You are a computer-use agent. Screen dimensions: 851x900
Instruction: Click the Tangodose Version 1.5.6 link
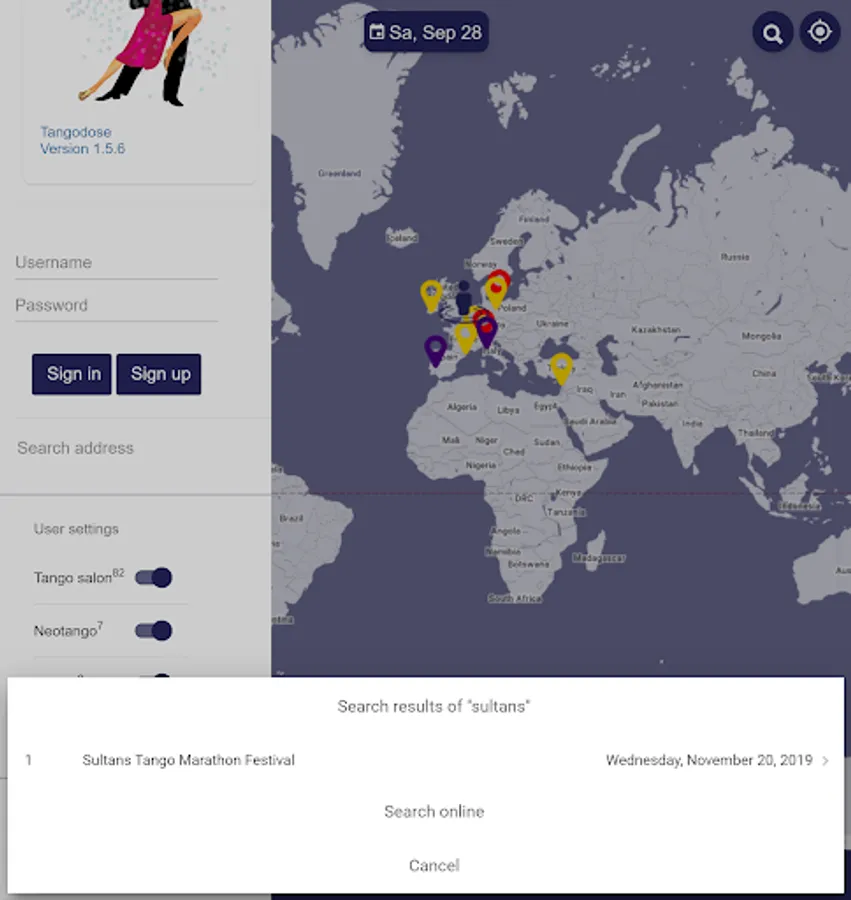(82, 141)
